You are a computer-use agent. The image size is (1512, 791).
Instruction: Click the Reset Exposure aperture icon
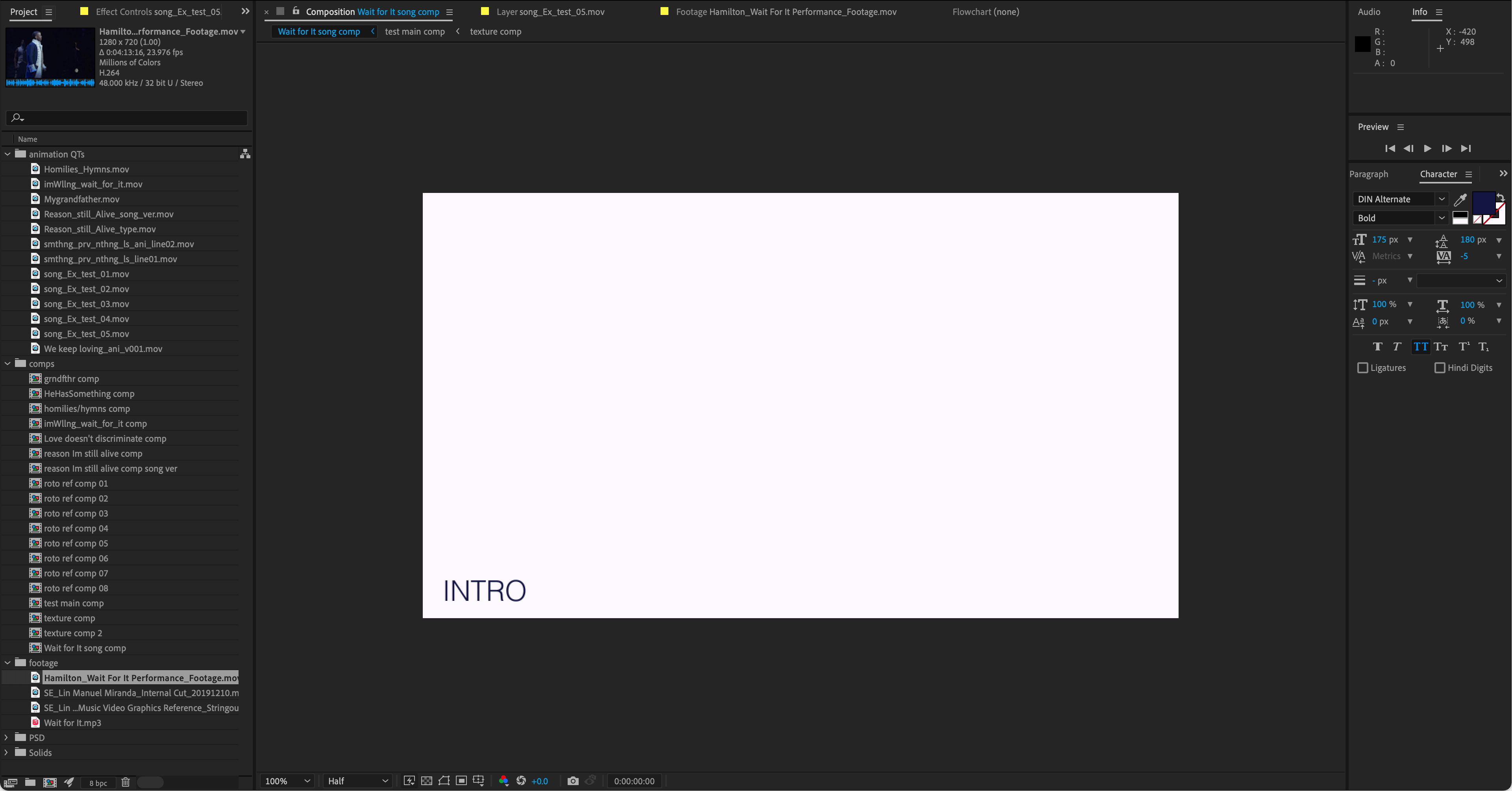(x=521, y=780)
